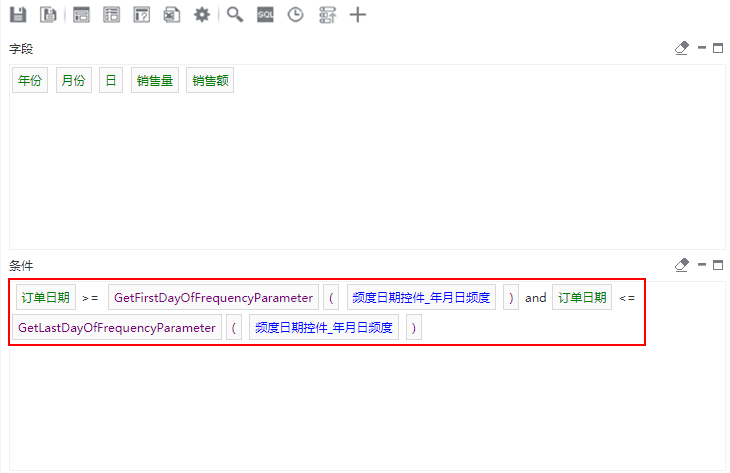The width and height of the screenshot is (730, 473).
Task: Click the >= operator in the condition
Action: [x=90, y=298]
